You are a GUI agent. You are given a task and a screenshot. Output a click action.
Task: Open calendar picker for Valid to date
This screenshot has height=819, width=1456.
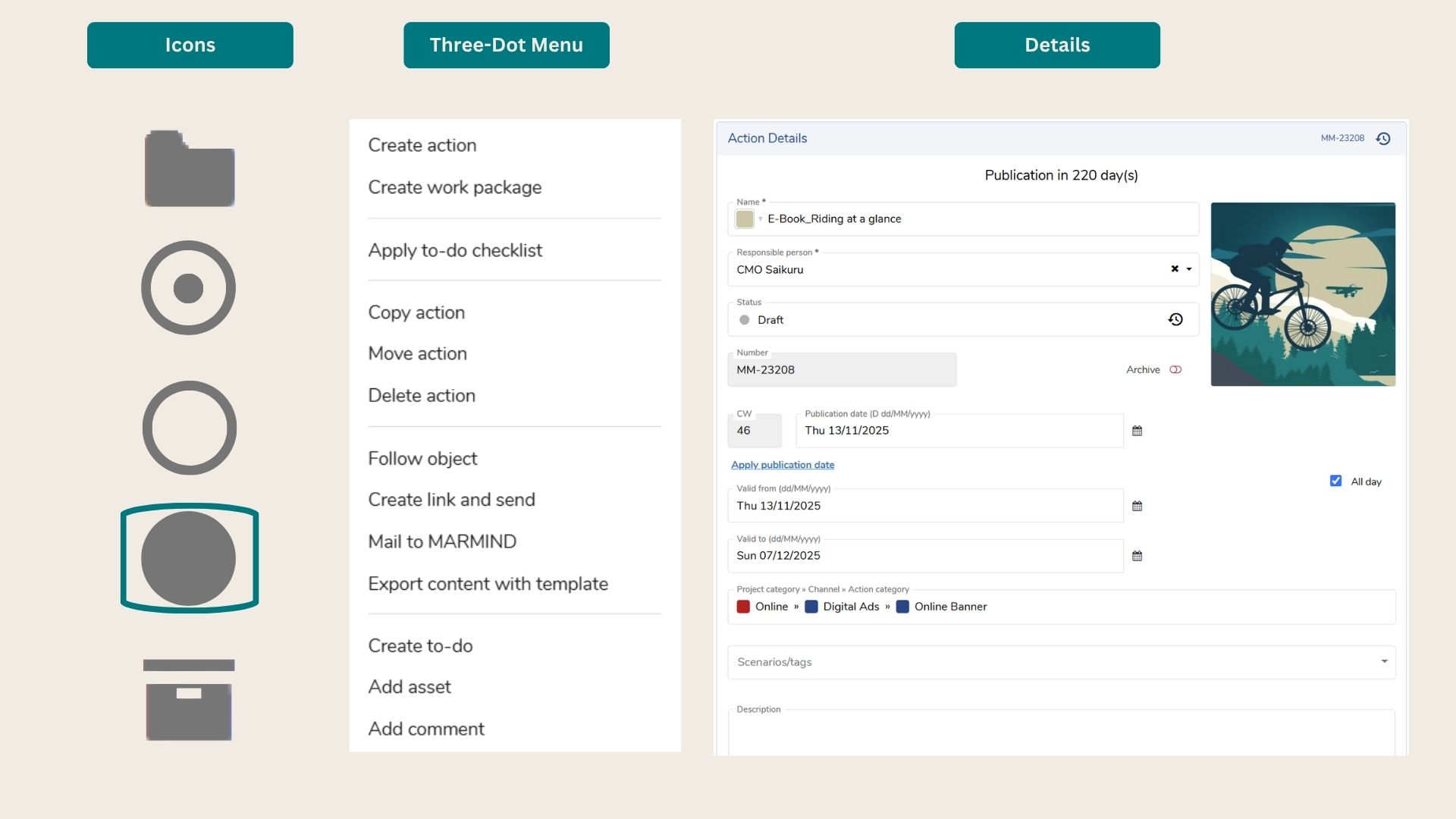pyautogui.click(x=1137, y=556)
